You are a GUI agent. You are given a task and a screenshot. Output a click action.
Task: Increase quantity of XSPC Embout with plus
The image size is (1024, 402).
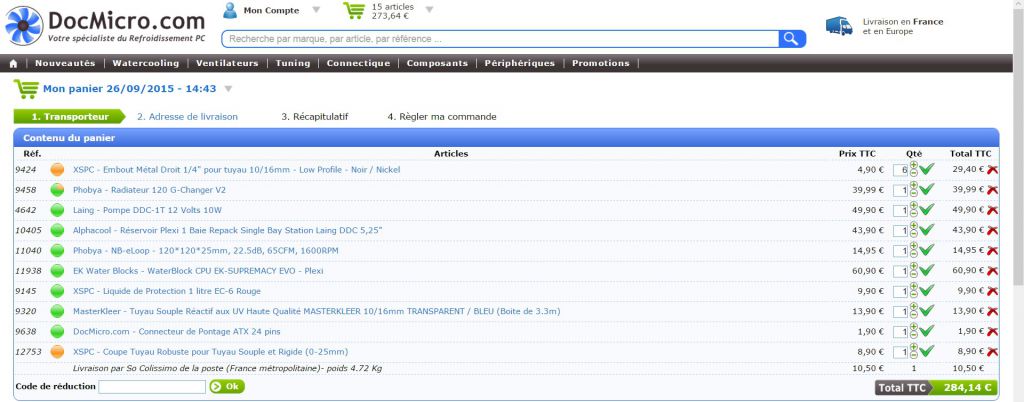pyautogui.click(x=914, y=166)
